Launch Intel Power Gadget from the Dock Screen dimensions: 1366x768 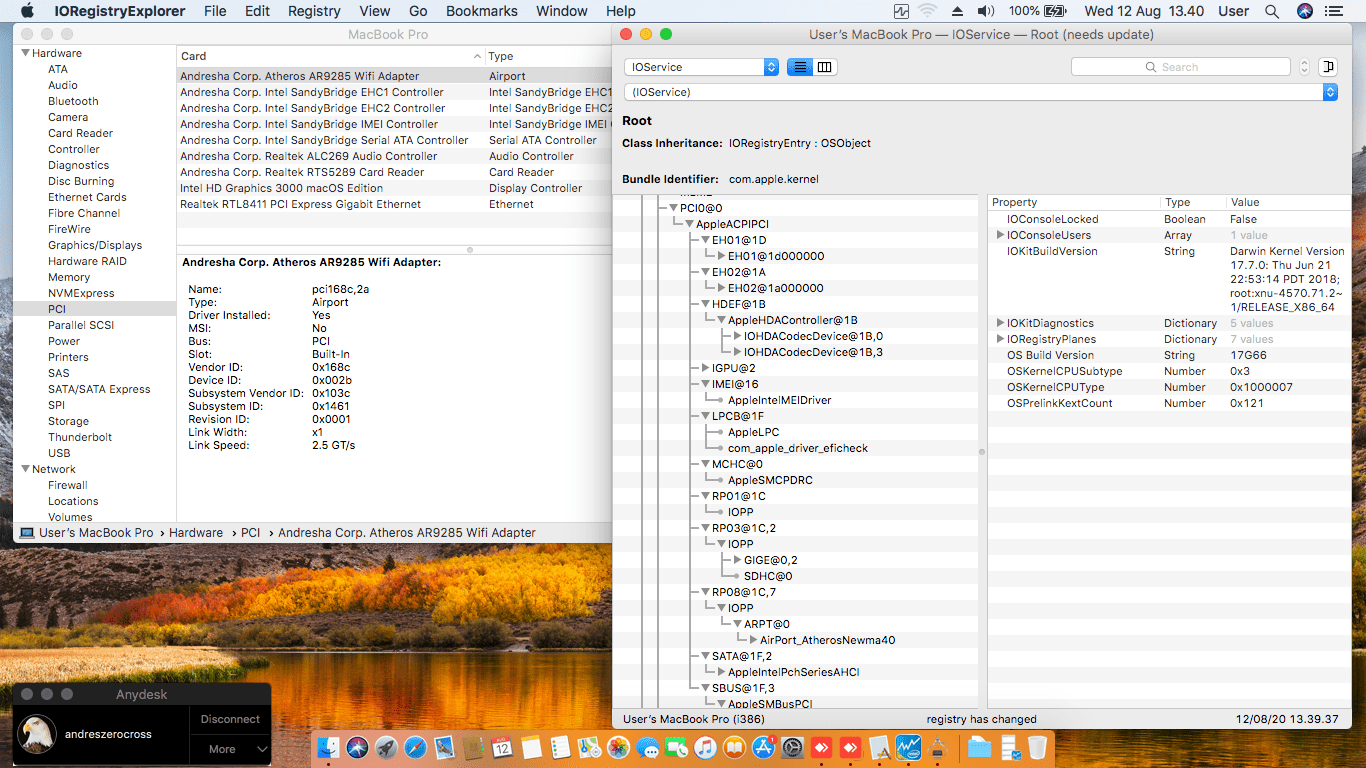click(908, 747)
